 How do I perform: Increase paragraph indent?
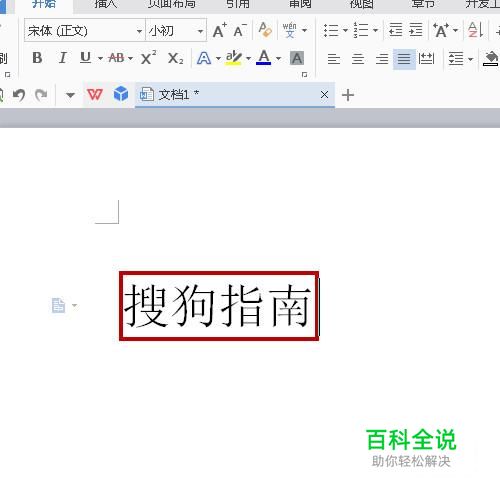click(x=416, y=30)
